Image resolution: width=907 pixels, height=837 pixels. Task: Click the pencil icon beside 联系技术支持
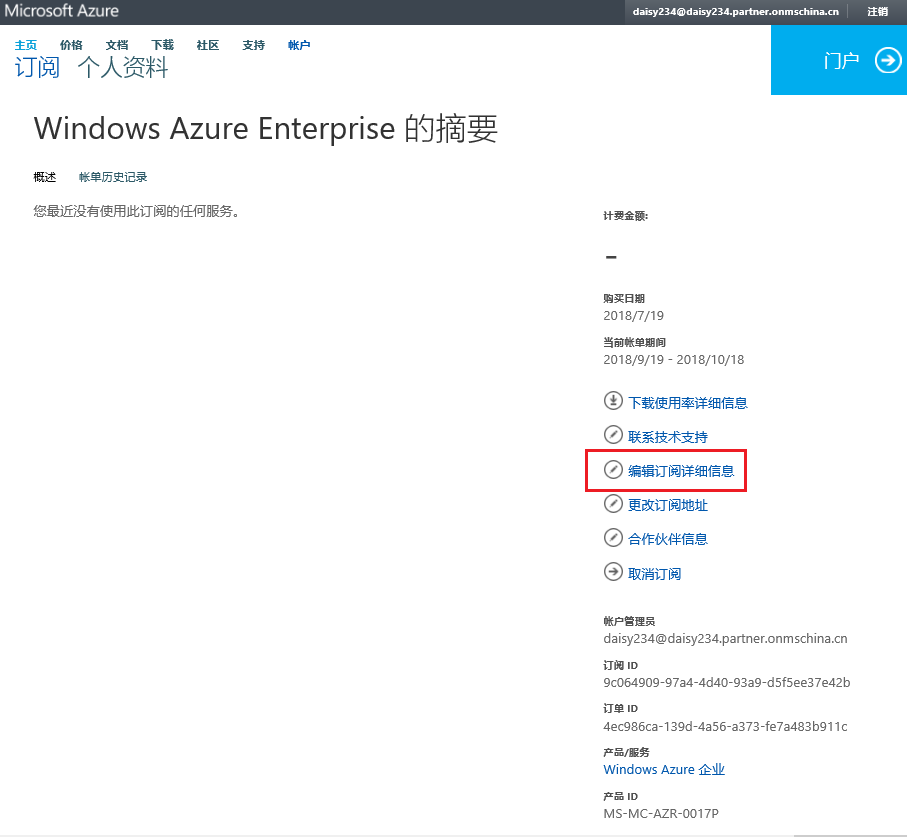click(613, 436)
